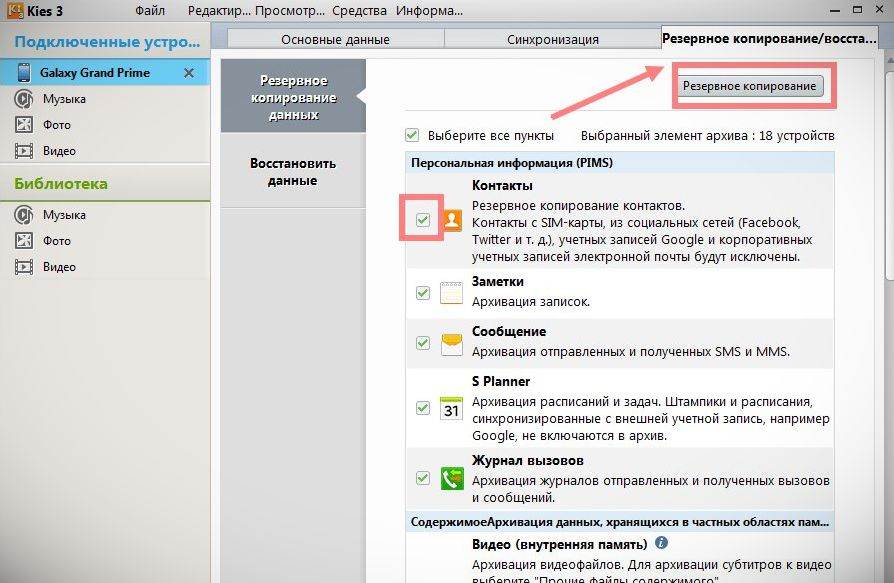Screen dimensions: 894x583
Task: Switch to the Основные данные tab
Action: pos(335,40)
